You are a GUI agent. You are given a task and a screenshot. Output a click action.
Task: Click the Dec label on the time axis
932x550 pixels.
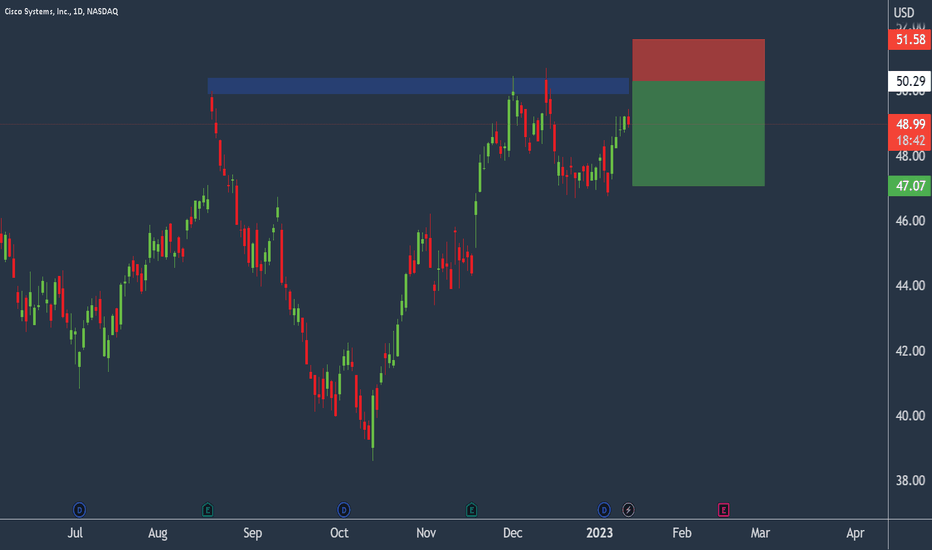[512, 533]
